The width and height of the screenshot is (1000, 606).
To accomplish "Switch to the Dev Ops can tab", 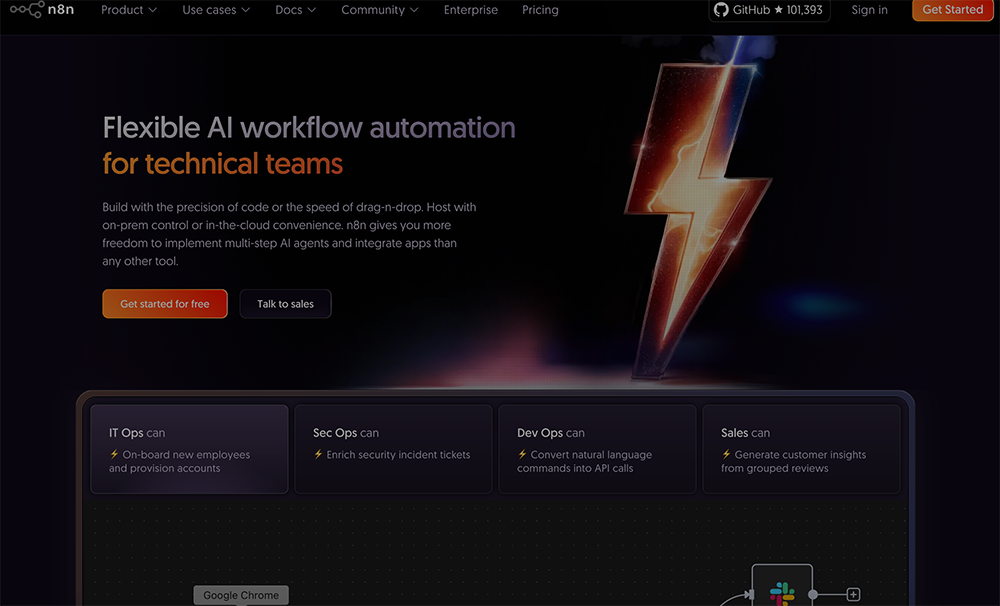I will tap(598, 449).
